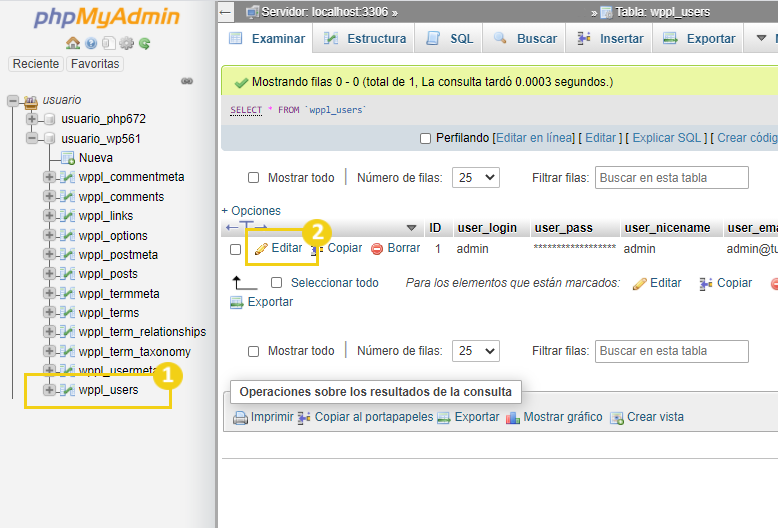Viewport: 778px width, 528px height.
Task: Click the Nueva new-table icon
Action: [x=67, y=158]
